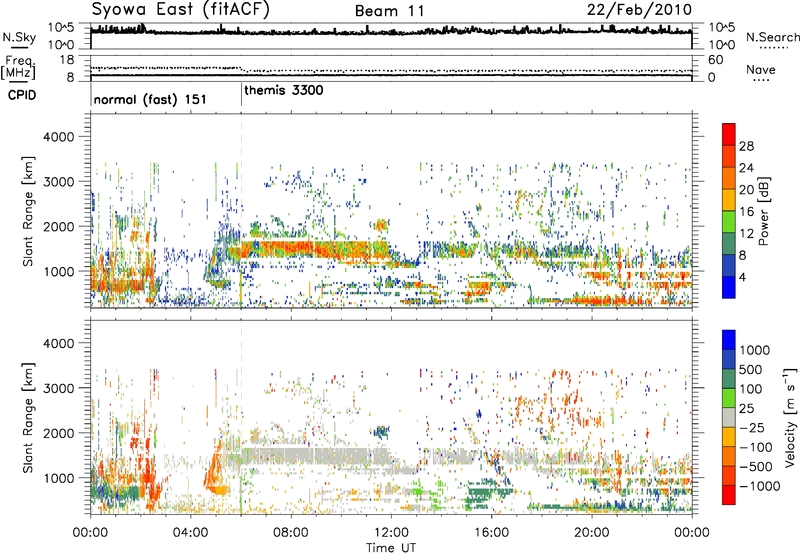This screenshot has height=554, width=800.
Task: Click the 'Freq. [MHz]' axis label
Action: tap(19, 67)
